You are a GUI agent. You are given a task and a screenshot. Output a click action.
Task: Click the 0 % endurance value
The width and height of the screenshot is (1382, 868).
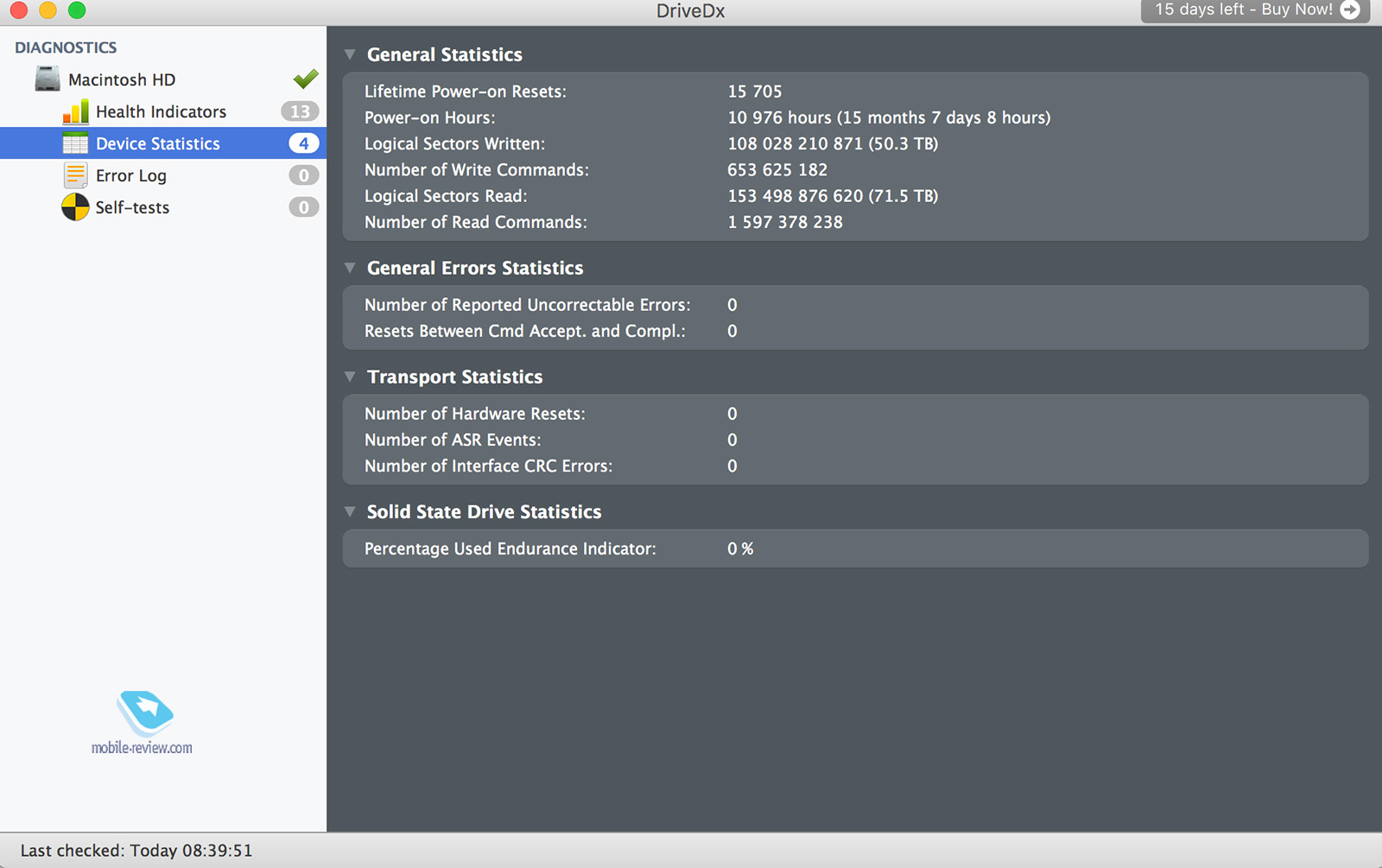(740, 548)
